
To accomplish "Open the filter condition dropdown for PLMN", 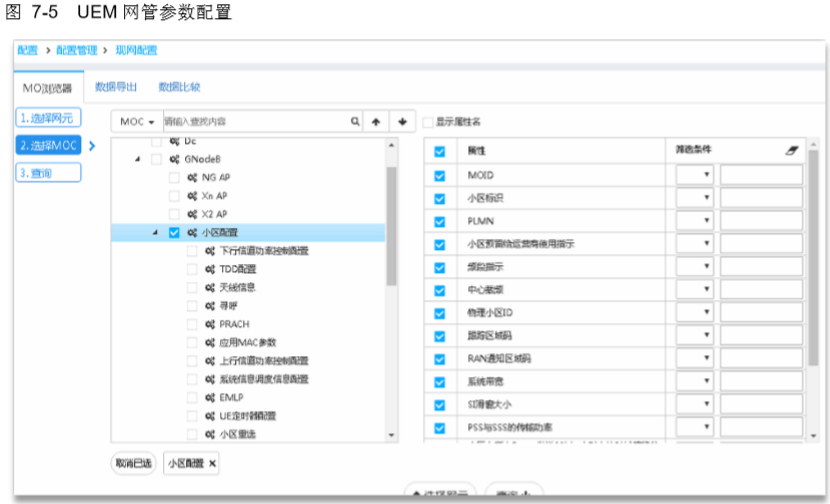I will click(x=695, y=221).
